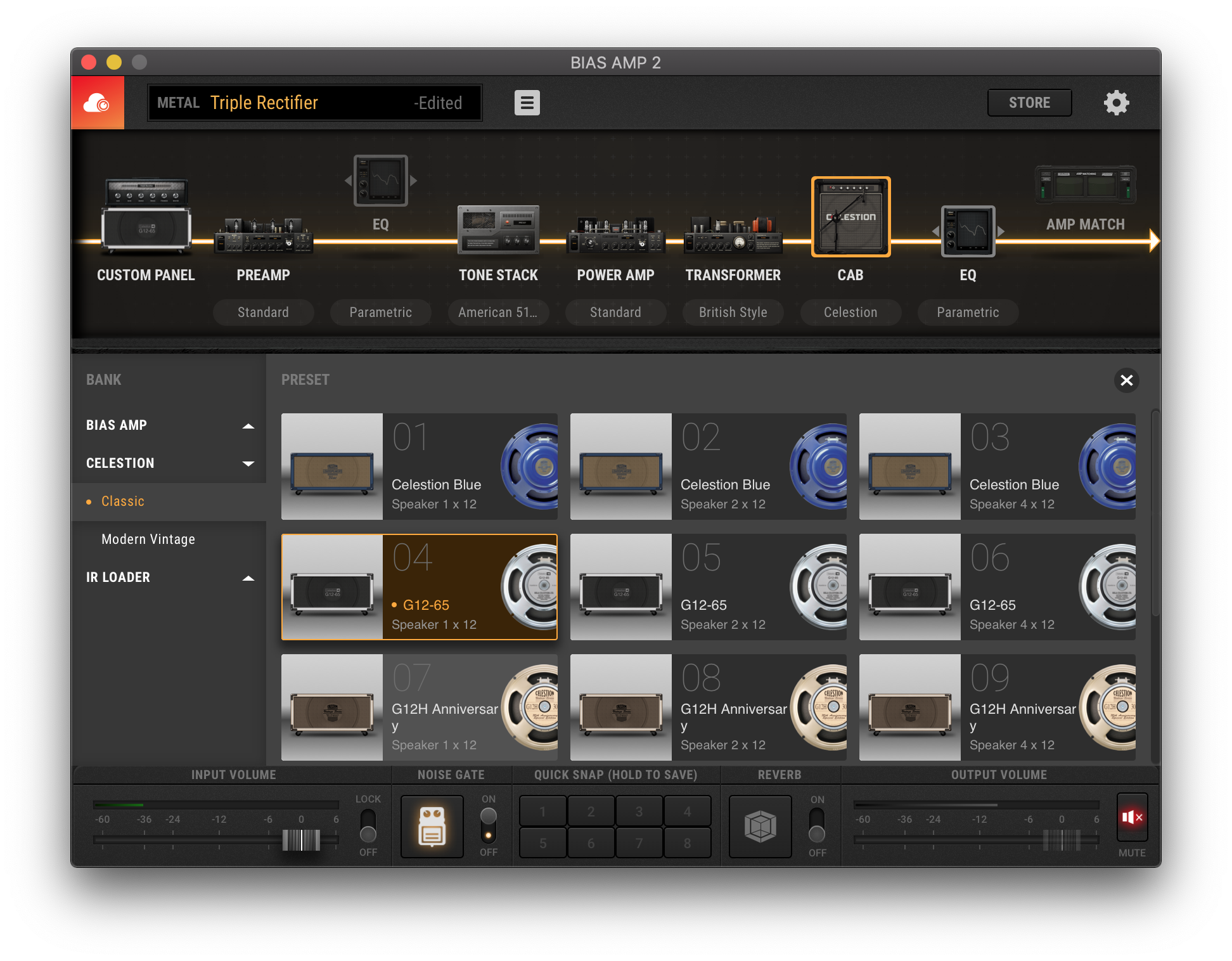
Task: Open settings gear icon
Action: [1116, 103]
